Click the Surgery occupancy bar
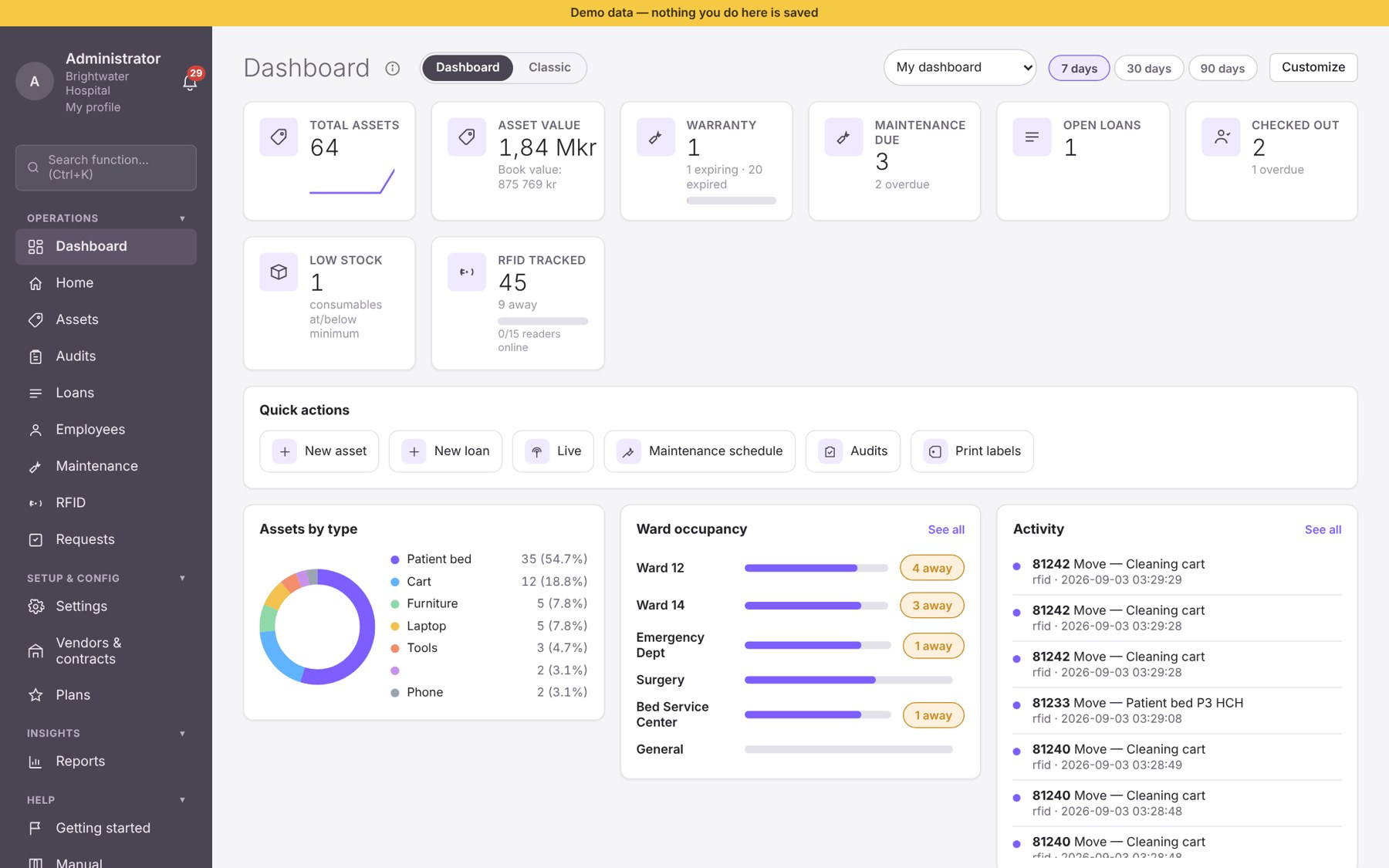The image size is (1389, 868). [x=848, y=680]
